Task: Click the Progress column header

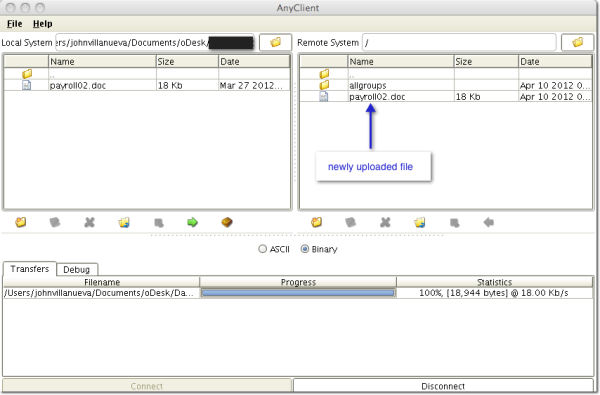Action: point(298,282)
